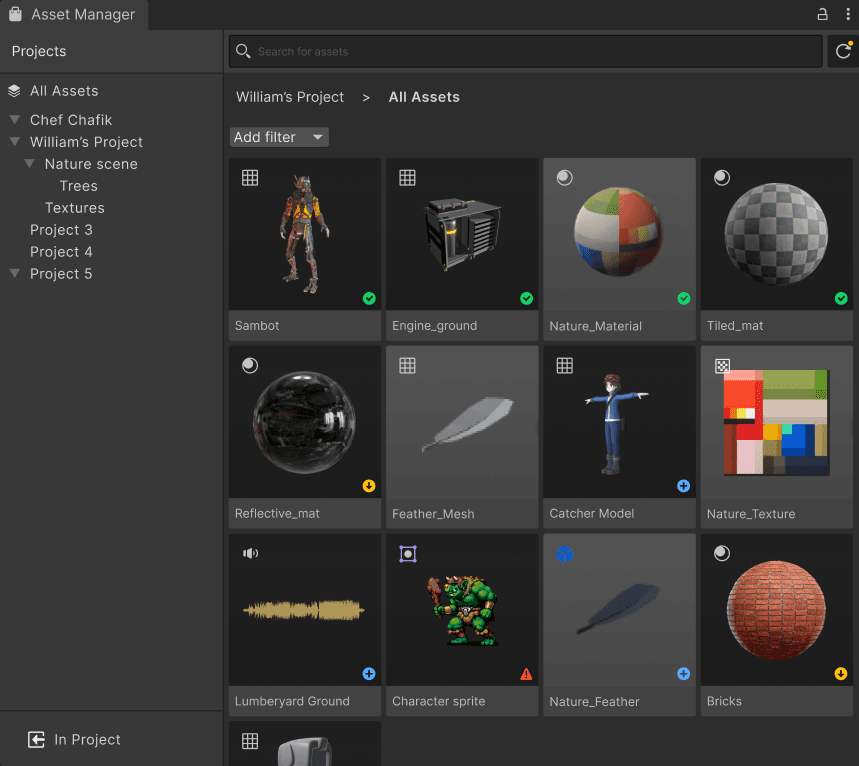The width and height of the screenshot is (859, 766).
Task: Click the texture icon on Nature_Texture card
Action: pyautogui.click(x=722, y=365)
